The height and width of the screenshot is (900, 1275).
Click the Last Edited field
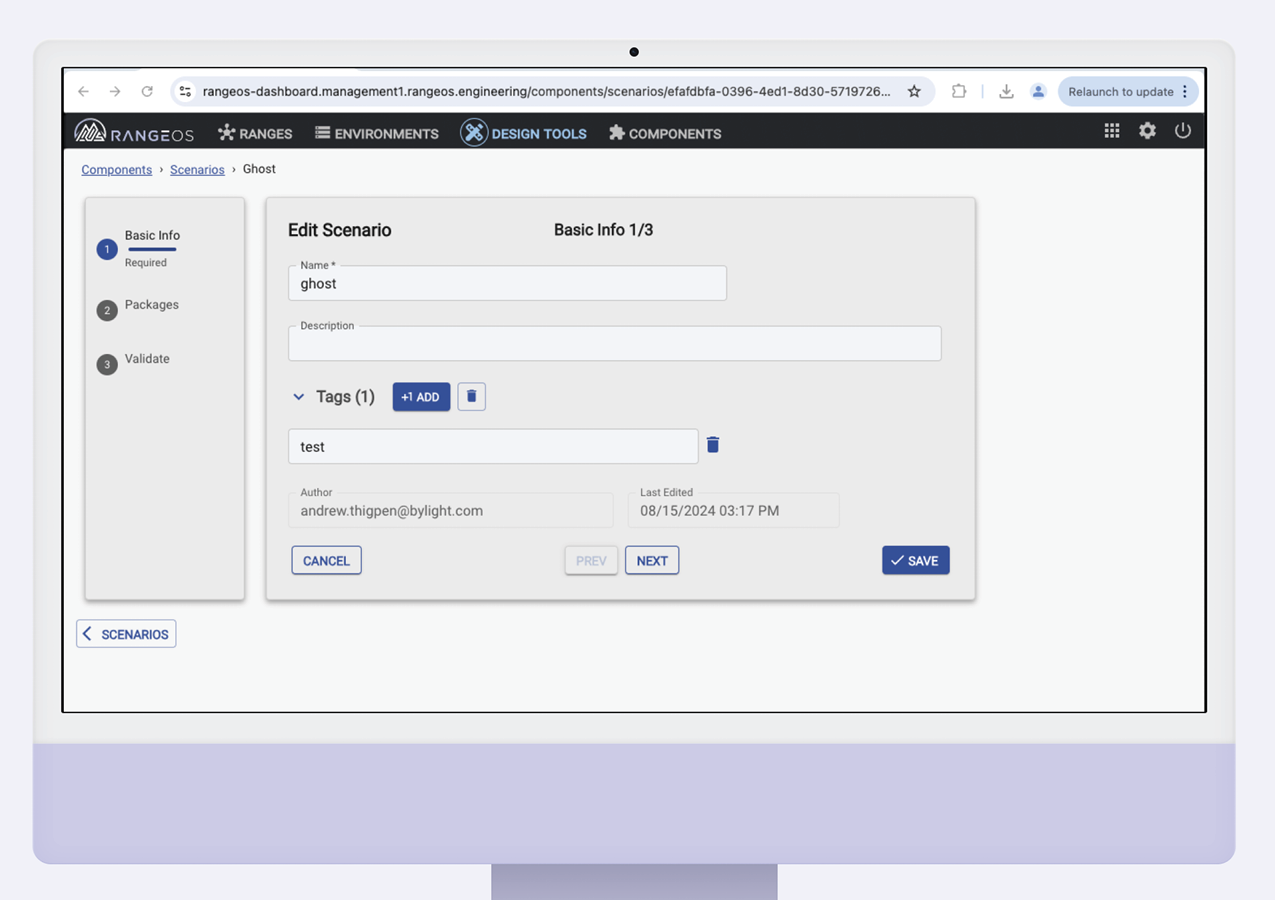click(x=733, y=510)
